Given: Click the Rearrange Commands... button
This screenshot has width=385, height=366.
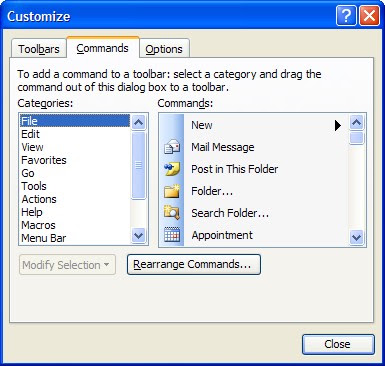Looking at the screenshot, I should [x=194, y=265].
